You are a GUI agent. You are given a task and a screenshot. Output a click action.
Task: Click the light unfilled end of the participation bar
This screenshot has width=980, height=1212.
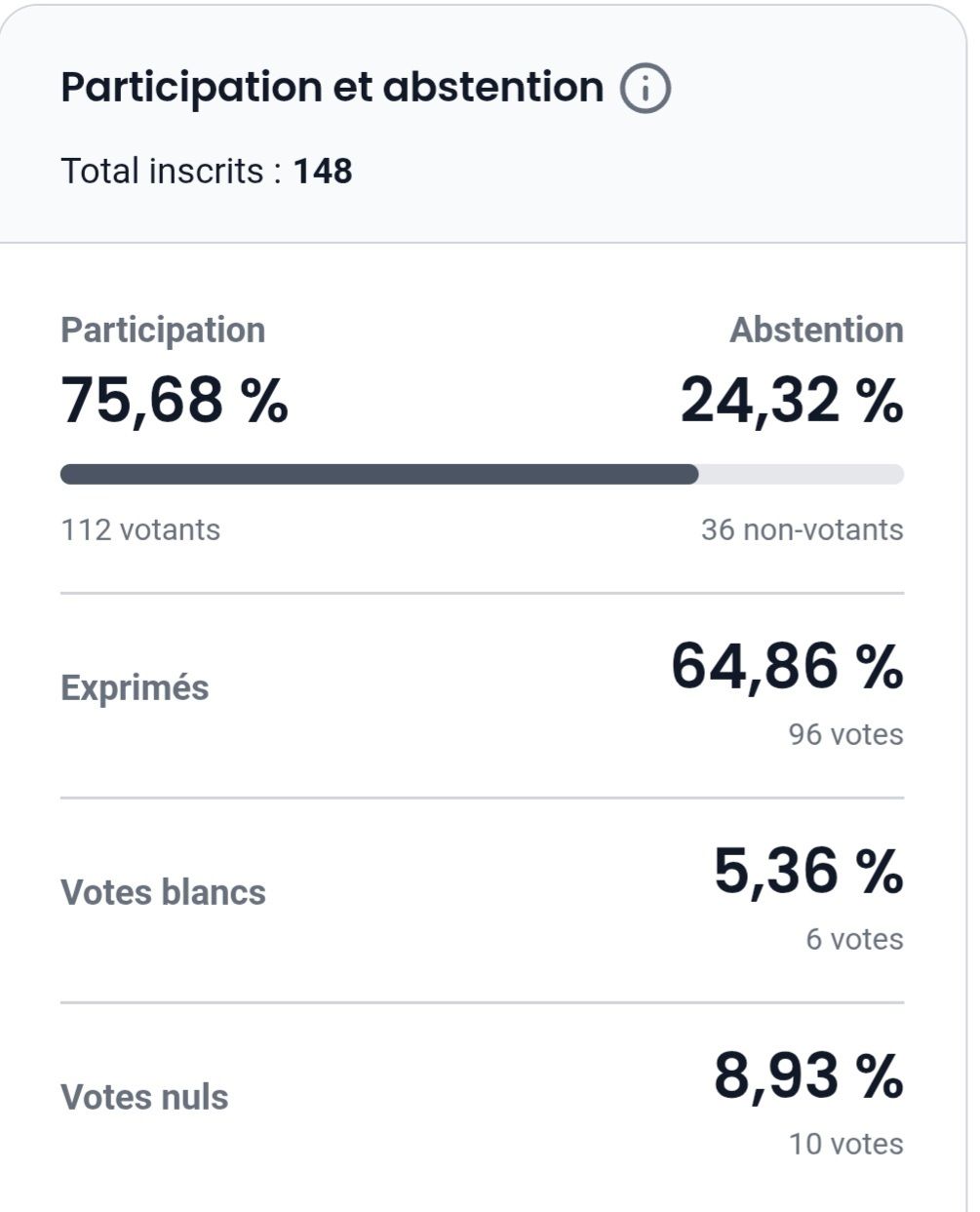pos(801,475)
